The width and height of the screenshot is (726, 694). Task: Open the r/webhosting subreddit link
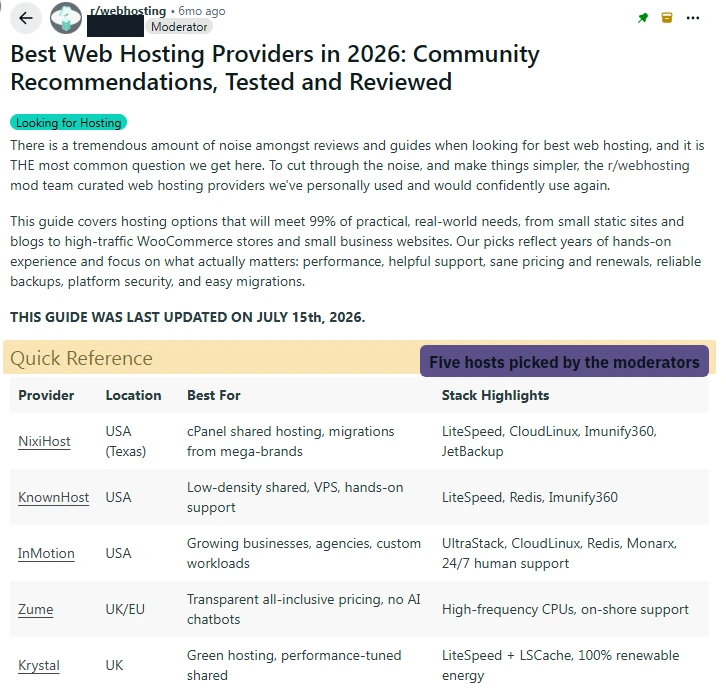[128, 11]
